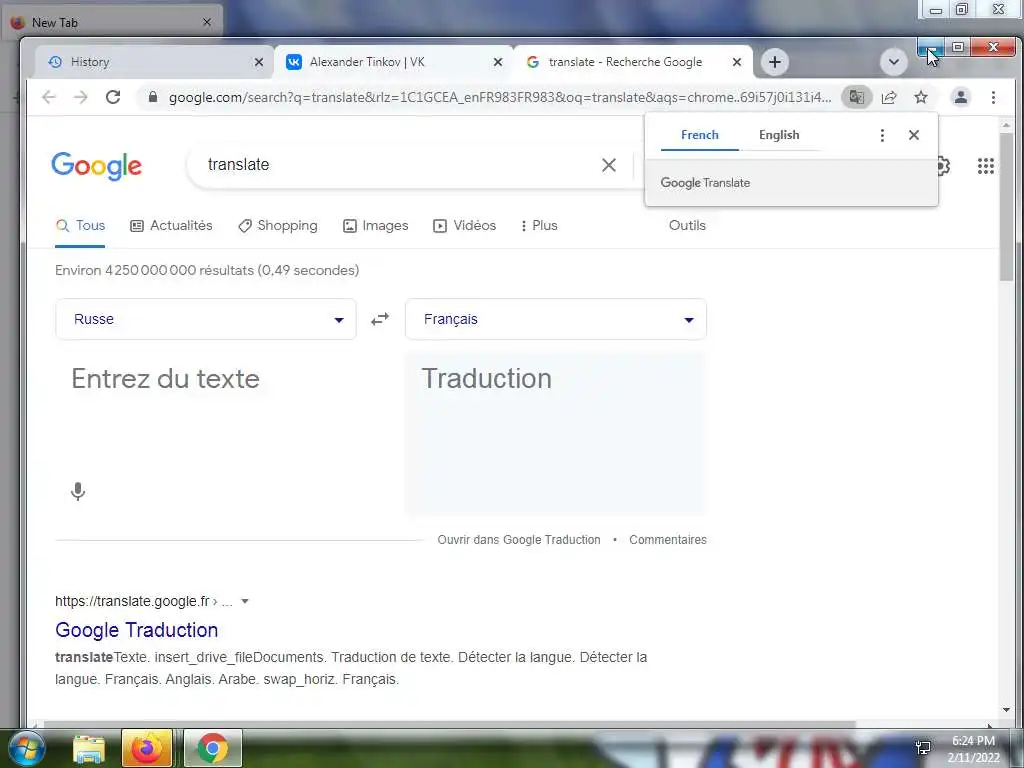Clear the search box with X
Viewport: 1024px width, 768px height.
[609, 165]
